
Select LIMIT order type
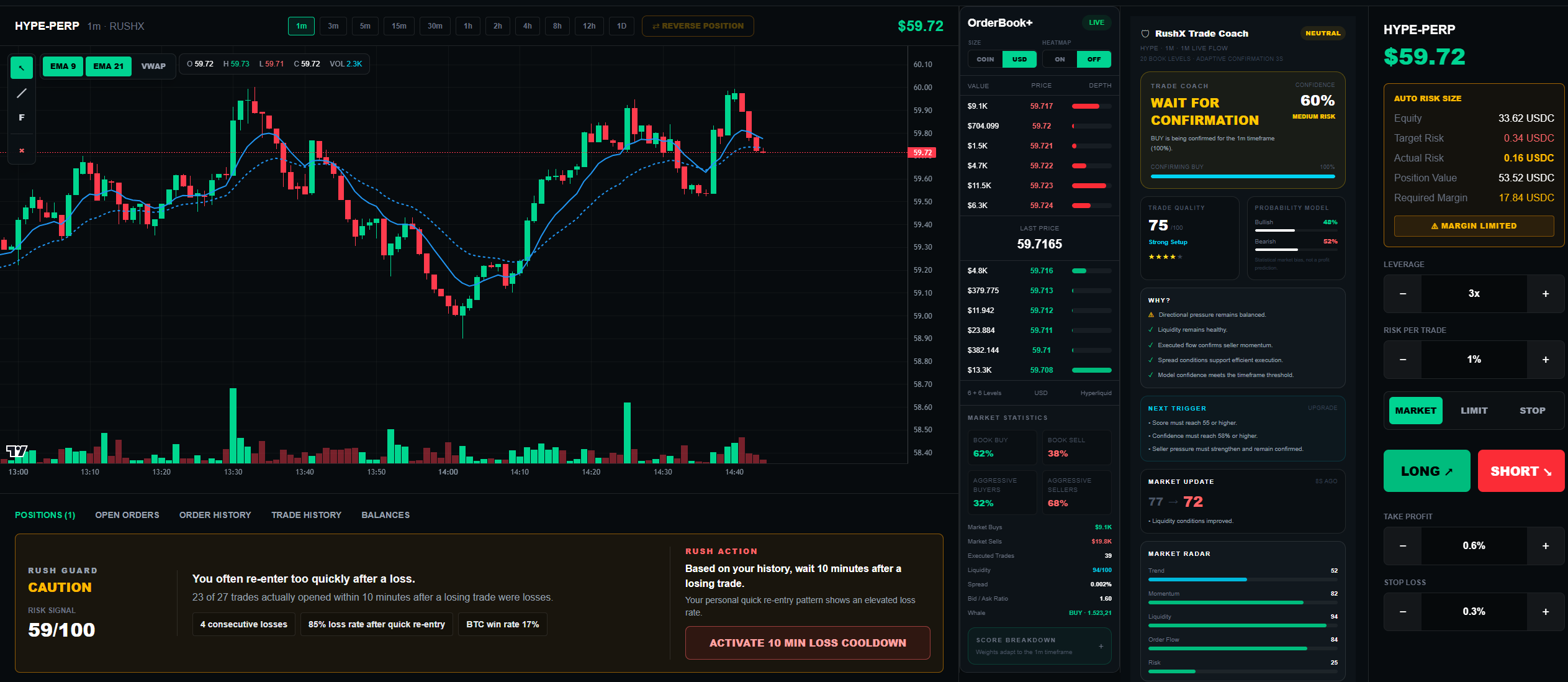pos(1474,411)
